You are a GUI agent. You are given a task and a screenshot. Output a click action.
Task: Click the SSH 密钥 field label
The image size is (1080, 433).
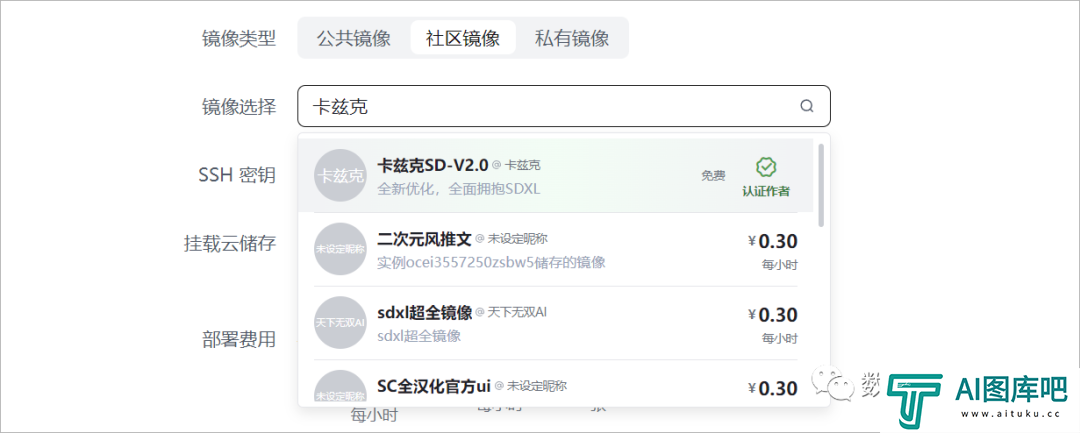237,175
